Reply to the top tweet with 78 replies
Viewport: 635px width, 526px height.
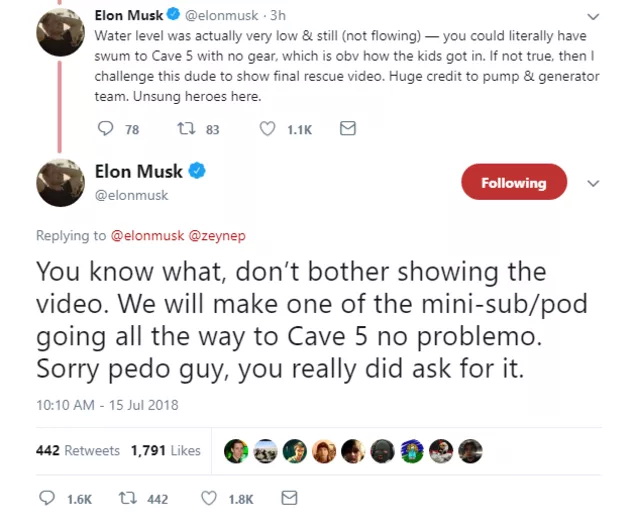point(107,129)
